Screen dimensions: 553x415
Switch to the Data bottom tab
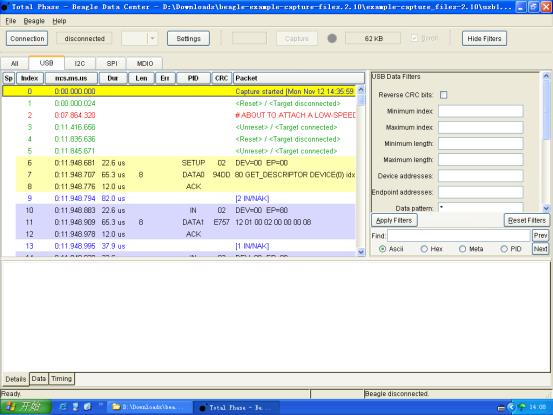click(x=39, y=379)
